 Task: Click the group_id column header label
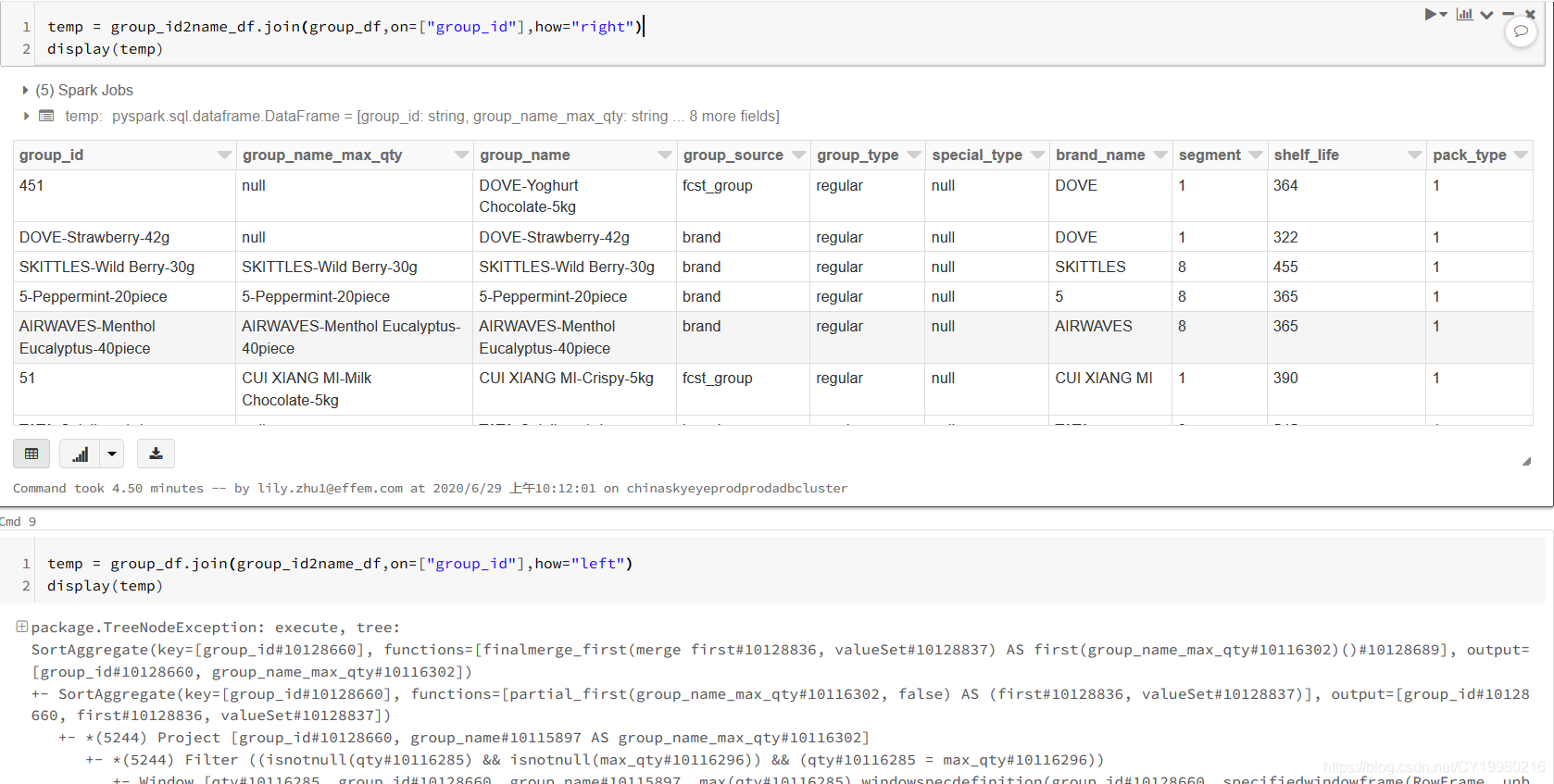click(x=51, y=155)
